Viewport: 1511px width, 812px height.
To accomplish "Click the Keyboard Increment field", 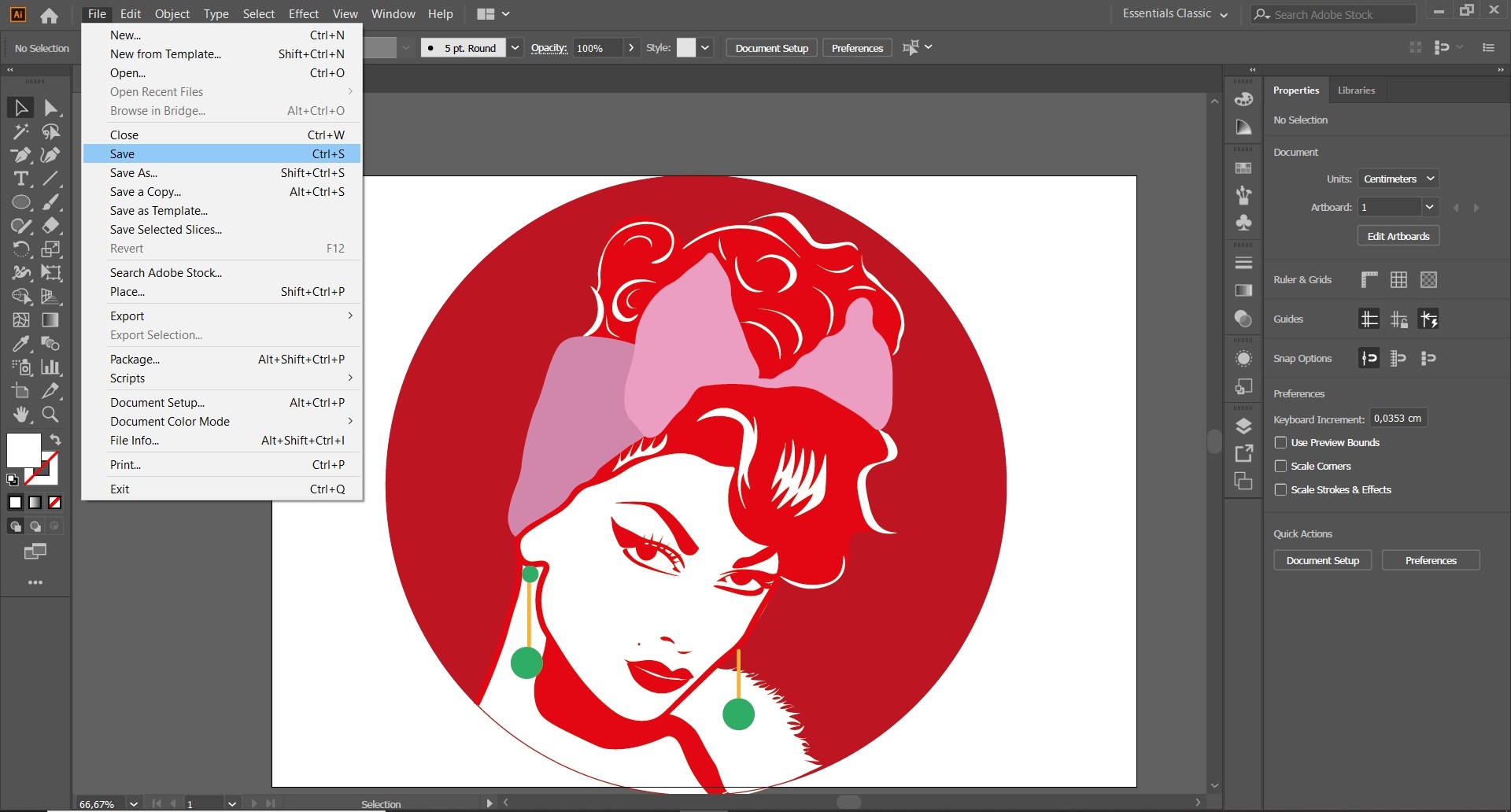I will [1398, 419].
